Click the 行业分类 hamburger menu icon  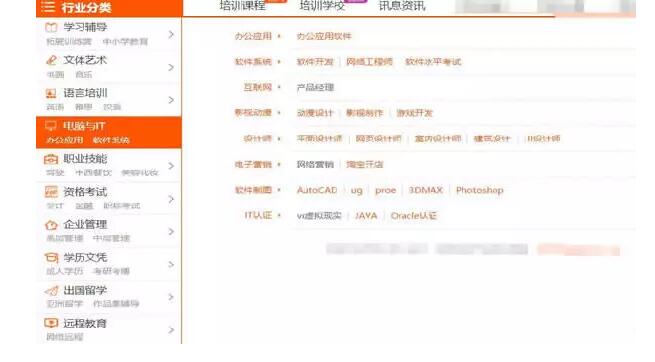point(48,7)
